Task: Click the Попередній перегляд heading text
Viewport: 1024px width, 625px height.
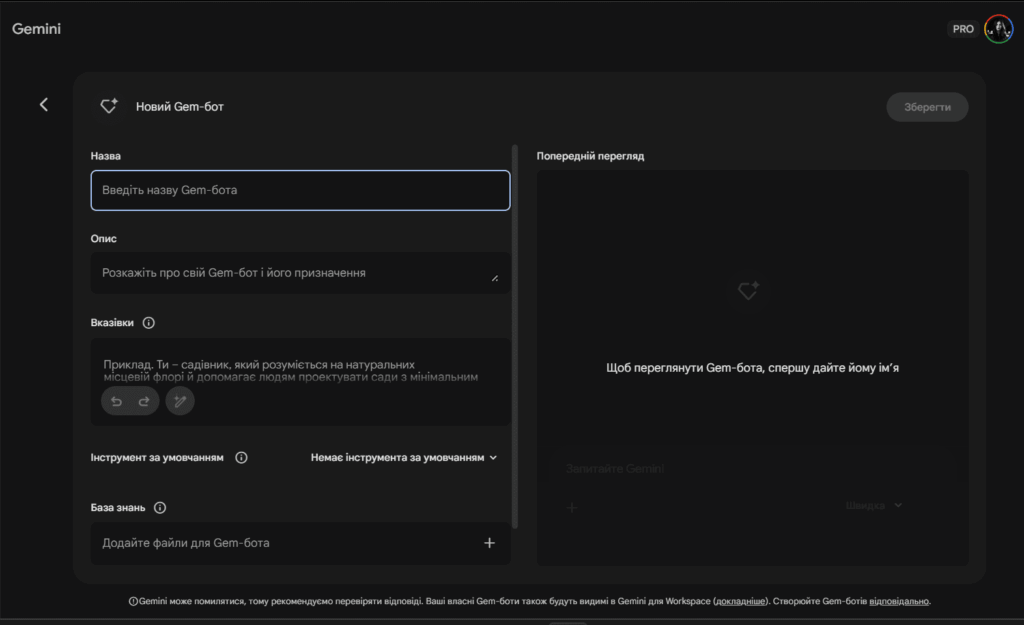Action: [590, 155]
